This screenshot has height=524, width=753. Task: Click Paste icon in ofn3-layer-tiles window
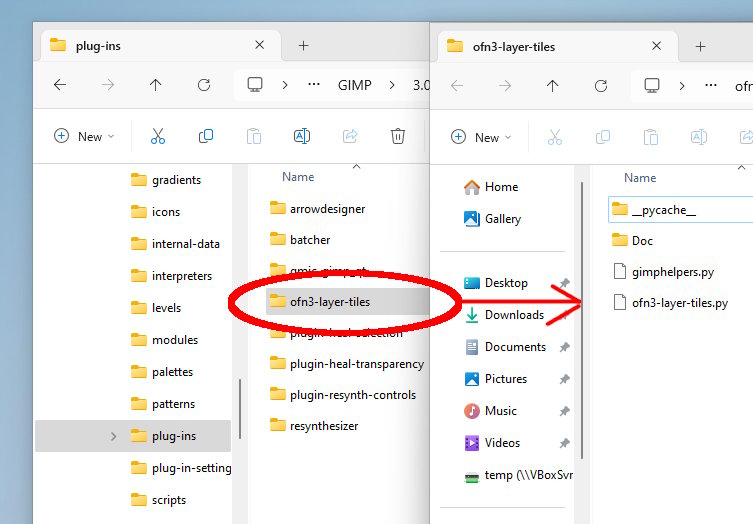[651, 137]
